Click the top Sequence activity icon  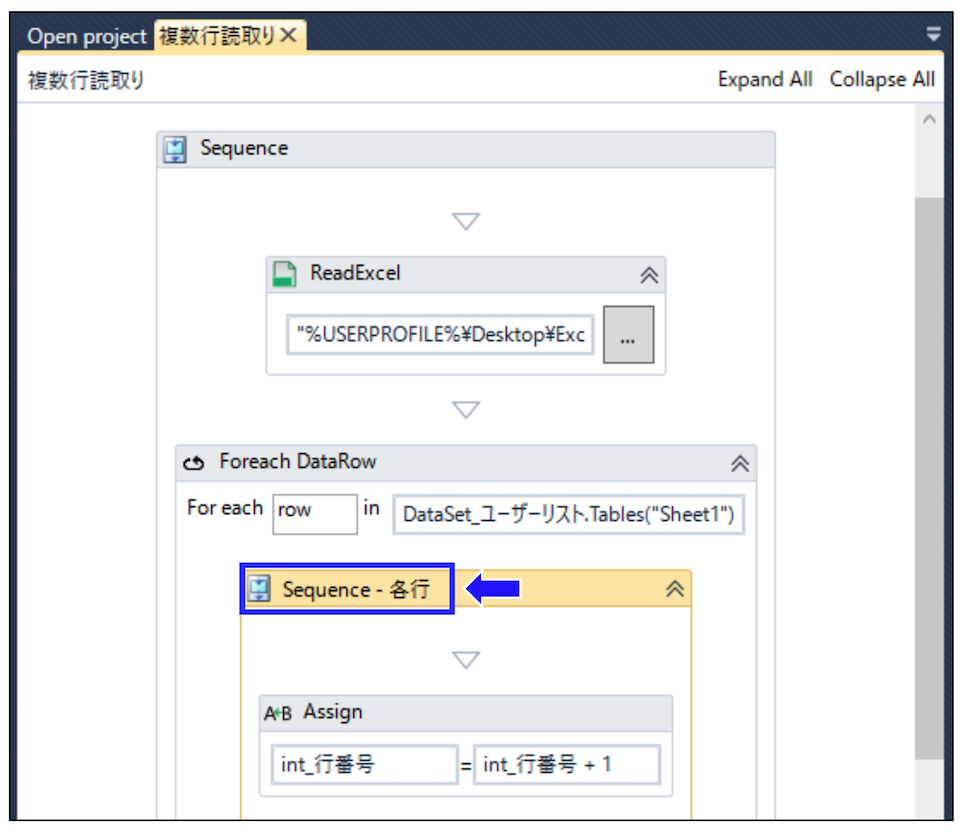click(174, 149)
